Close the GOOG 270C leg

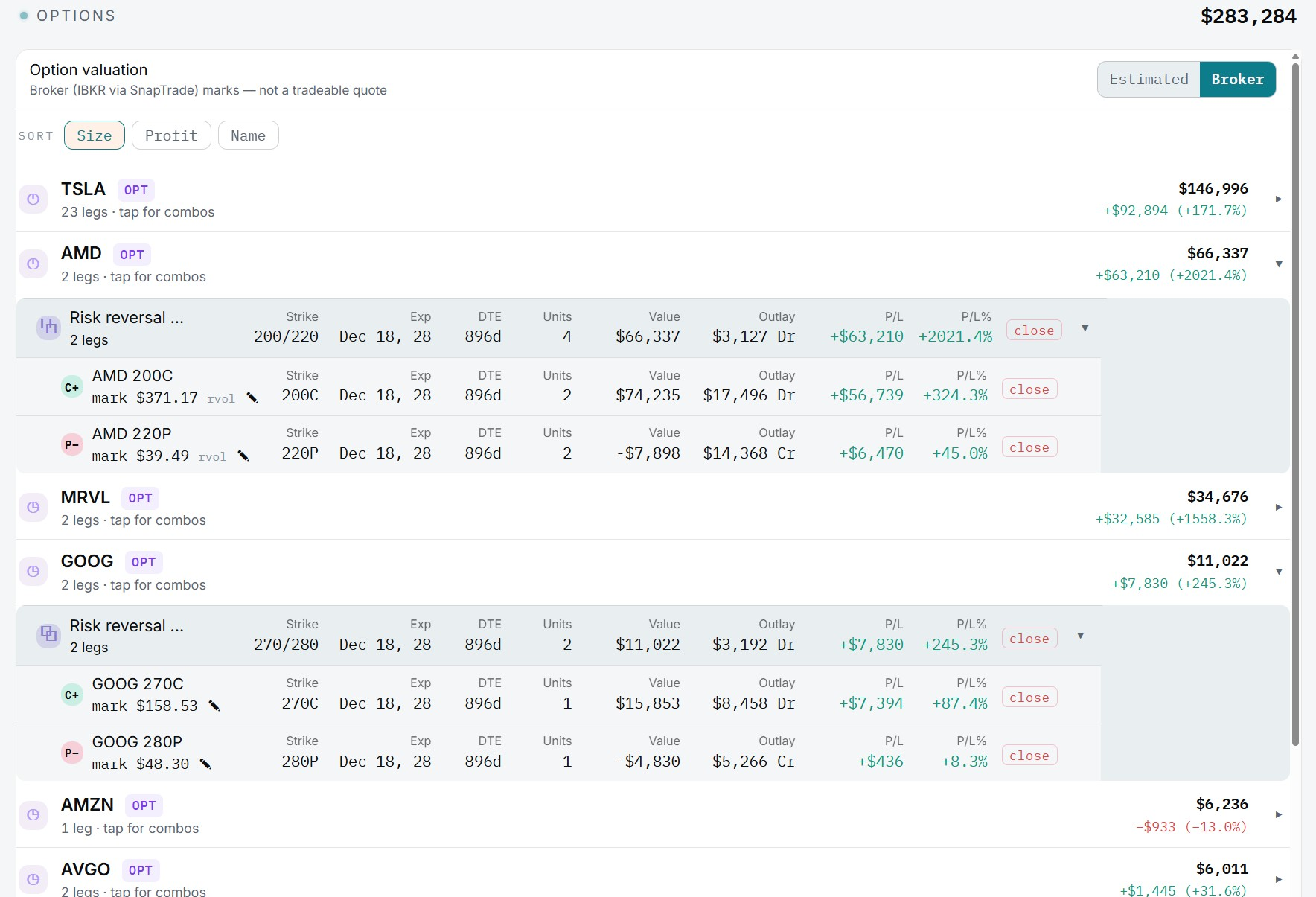pyautogui.click(x=1029, y=697)
